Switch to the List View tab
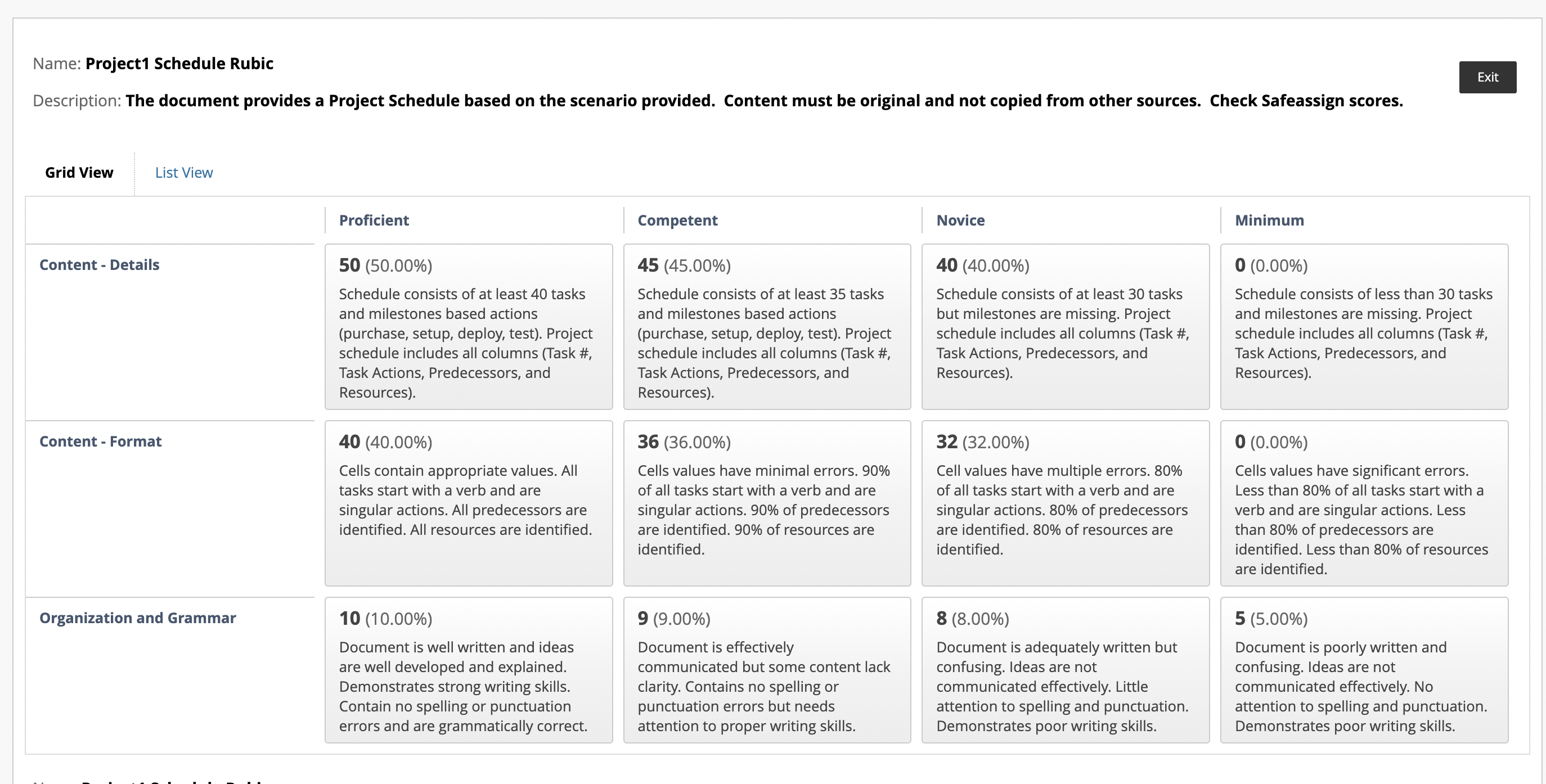1546x784 pixels. point(183,173)
